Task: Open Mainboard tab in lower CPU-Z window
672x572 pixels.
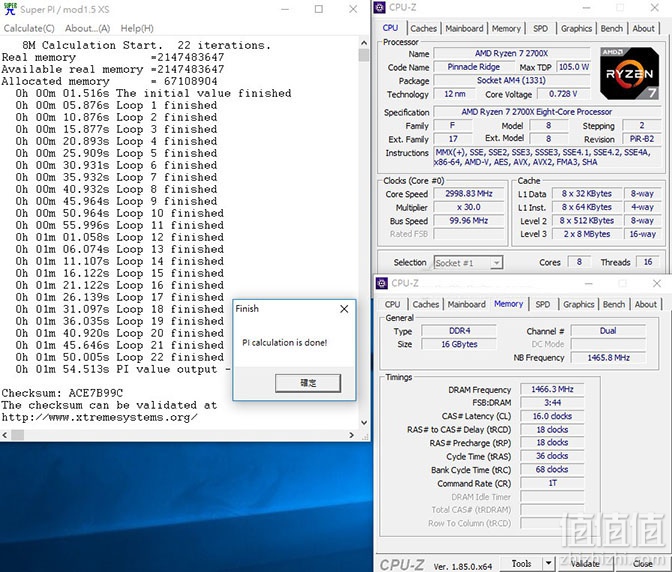Action: pos(466,304)
